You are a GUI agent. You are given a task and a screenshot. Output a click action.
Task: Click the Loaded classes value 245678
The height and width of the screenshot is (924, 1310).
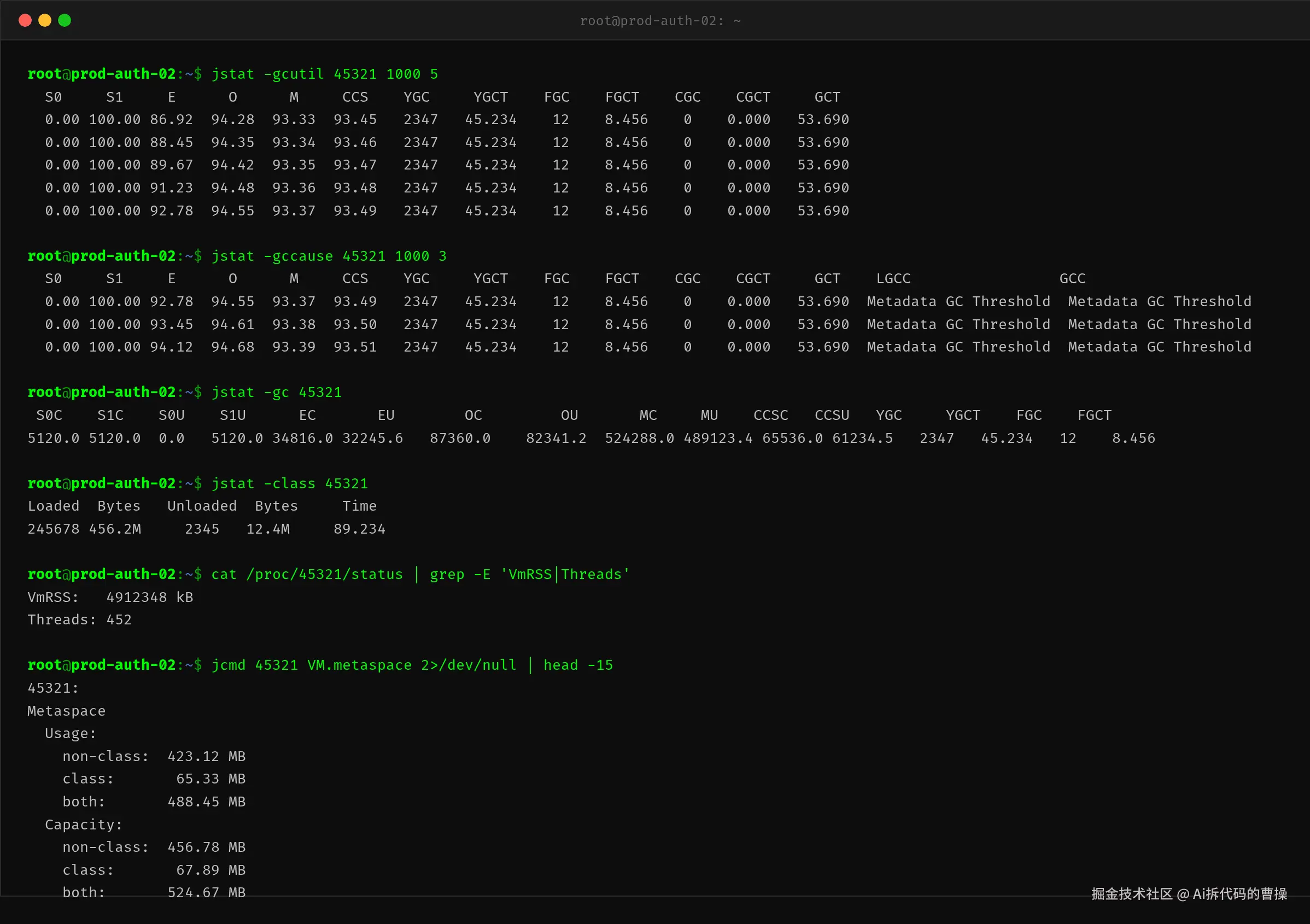click(54, 529)
